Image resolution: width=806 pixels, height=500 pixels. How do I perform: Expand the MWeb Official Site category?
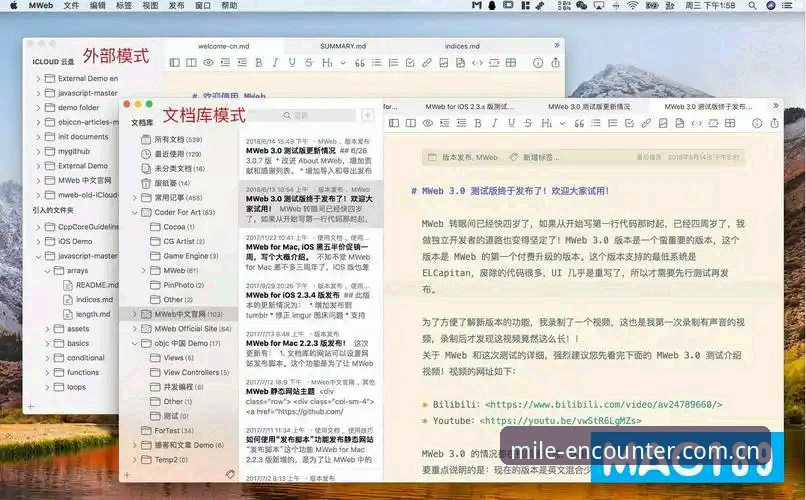[135, 328]
